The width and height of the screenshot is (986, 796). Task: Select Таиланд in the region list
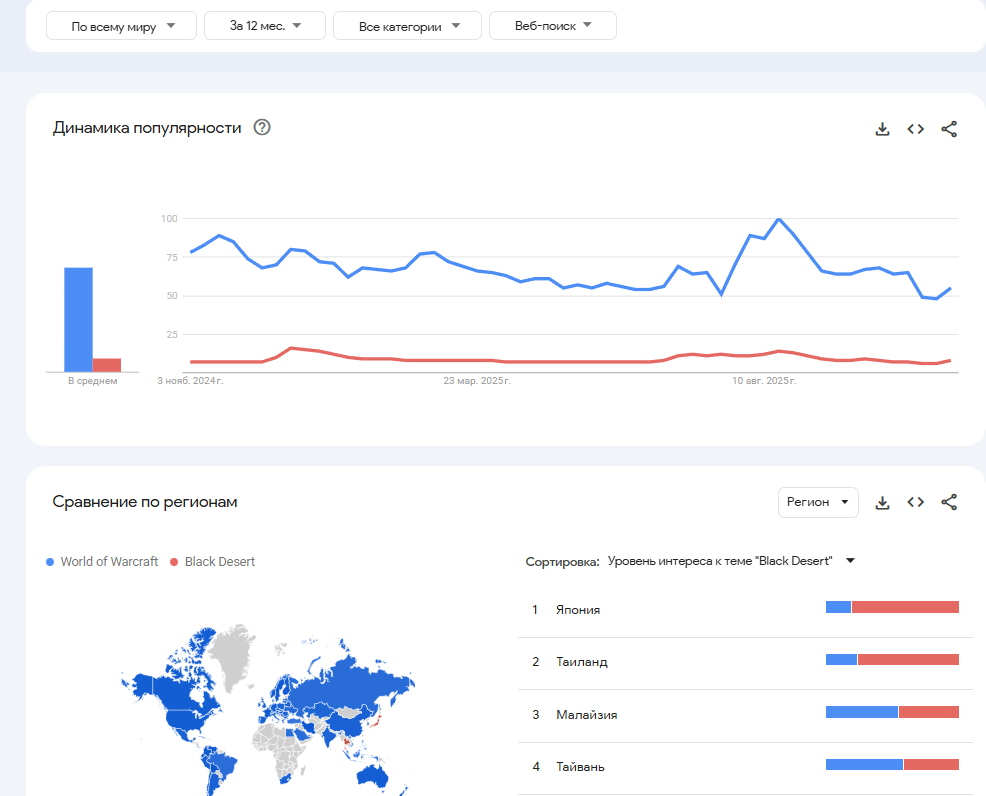(x=581, y=662)
